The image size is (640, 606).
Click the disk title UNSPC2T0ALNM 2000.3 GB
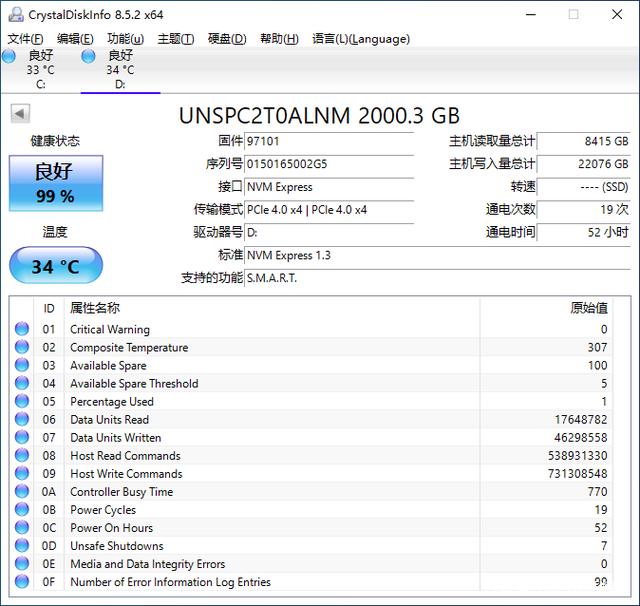pyautogui.click(x=319, y=115)
